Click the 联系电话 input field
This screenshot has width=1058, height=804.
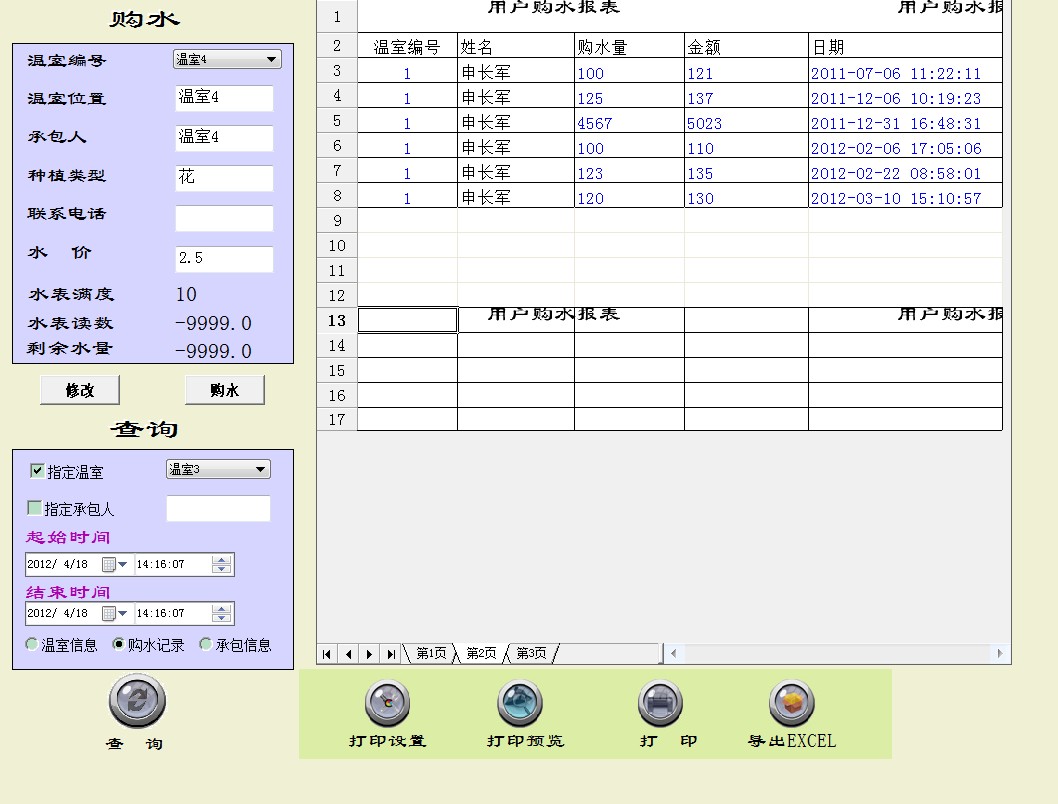[x=224, y=218]
